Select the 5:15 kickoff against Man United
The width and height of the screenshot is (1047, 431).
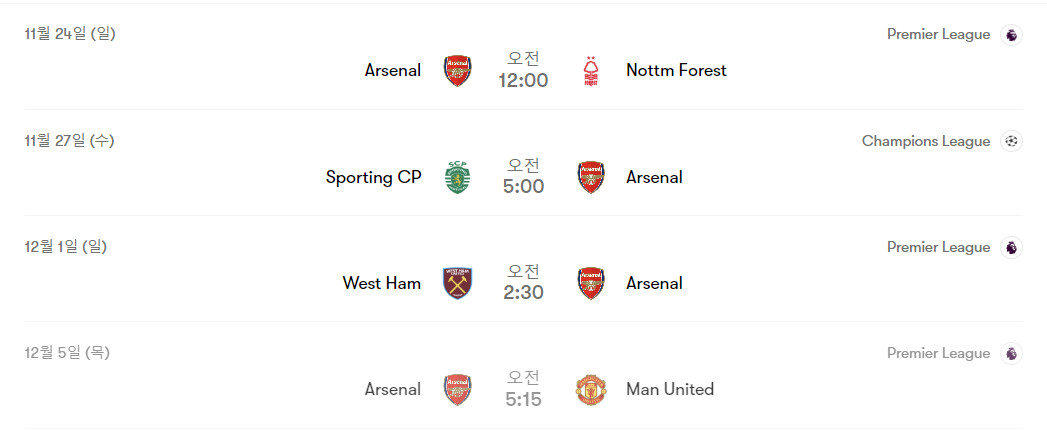click(523, 399)
